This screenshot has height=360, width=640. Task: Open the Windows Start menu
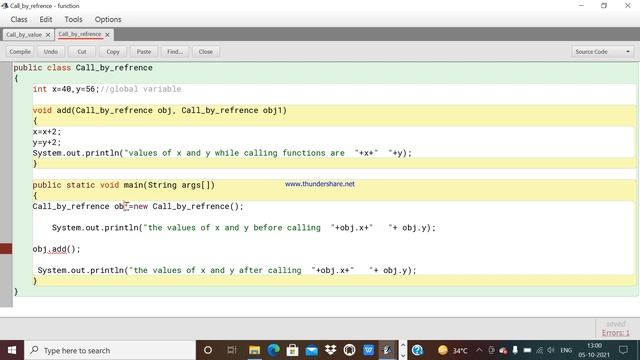point(12,350)
